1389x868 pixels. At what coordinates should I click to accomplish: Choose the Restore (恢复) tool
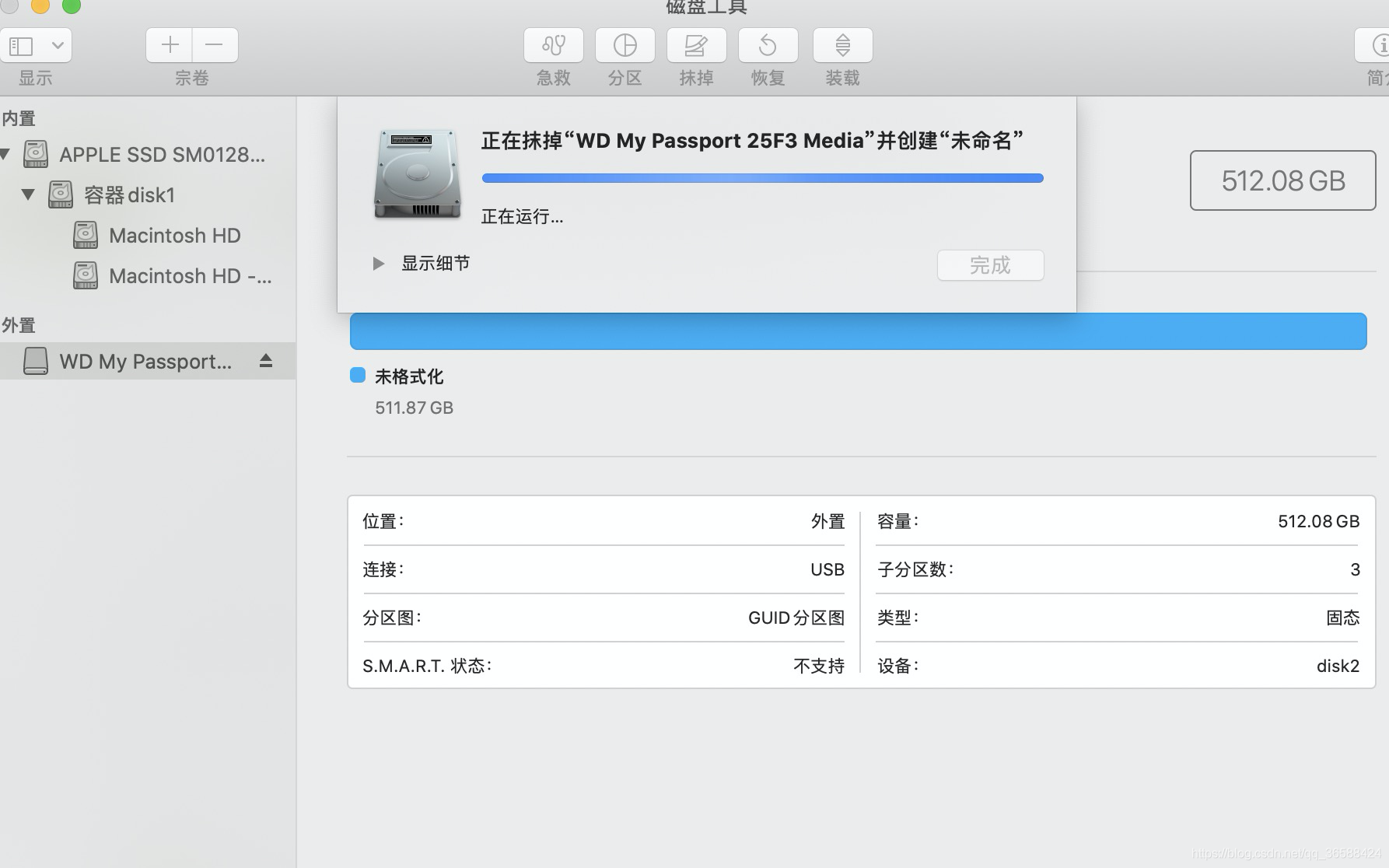[768, 46]
